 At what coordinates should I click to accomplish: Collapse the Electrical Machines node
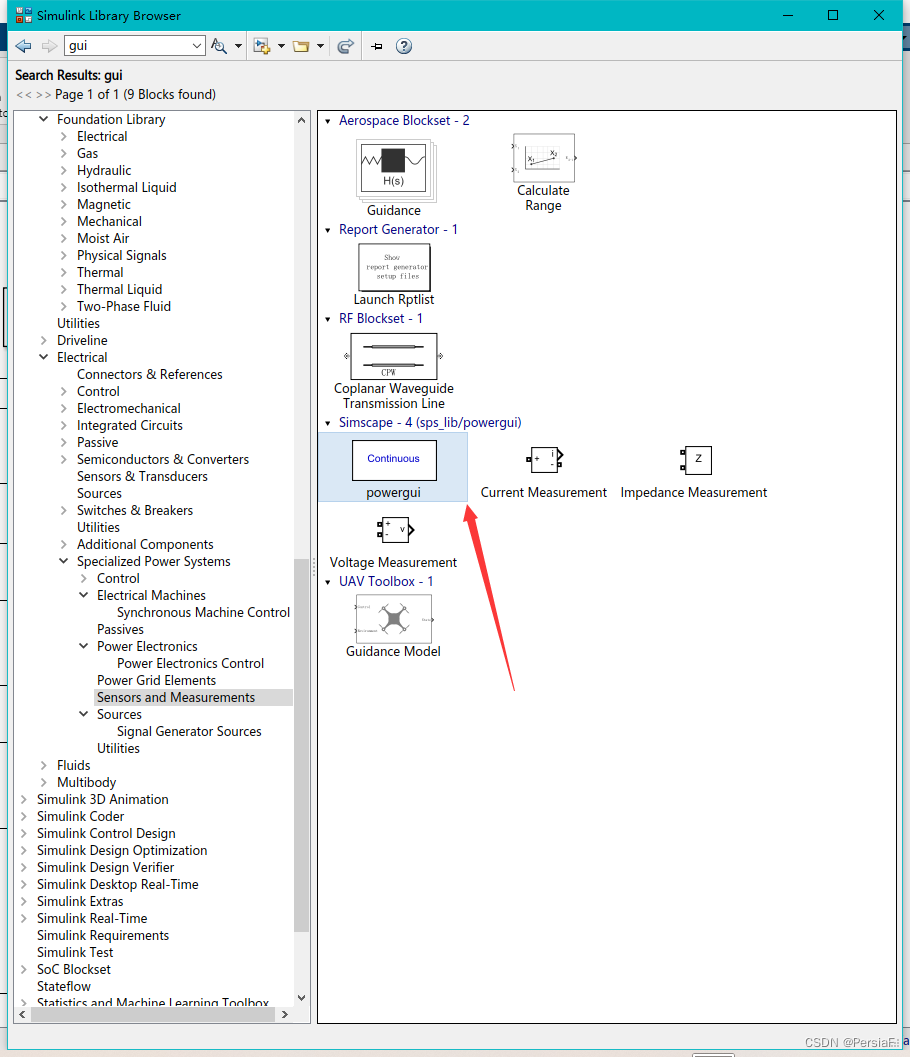click(x=84, y=595)
